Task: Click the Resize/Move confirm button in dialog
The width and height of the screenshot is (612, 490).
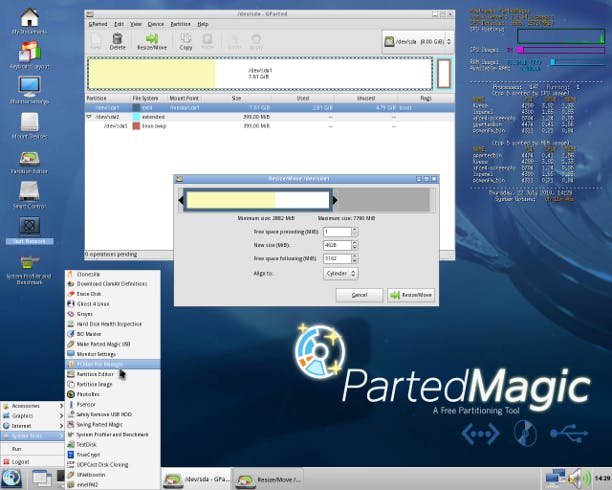Action: tap(411, 295)
